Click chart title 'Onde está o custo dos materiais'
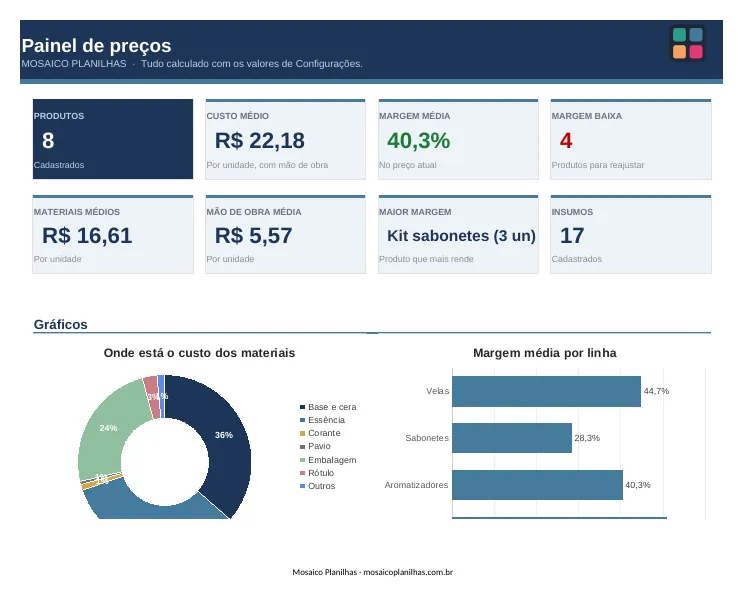 pyautogui.click(x=199, y=353)
